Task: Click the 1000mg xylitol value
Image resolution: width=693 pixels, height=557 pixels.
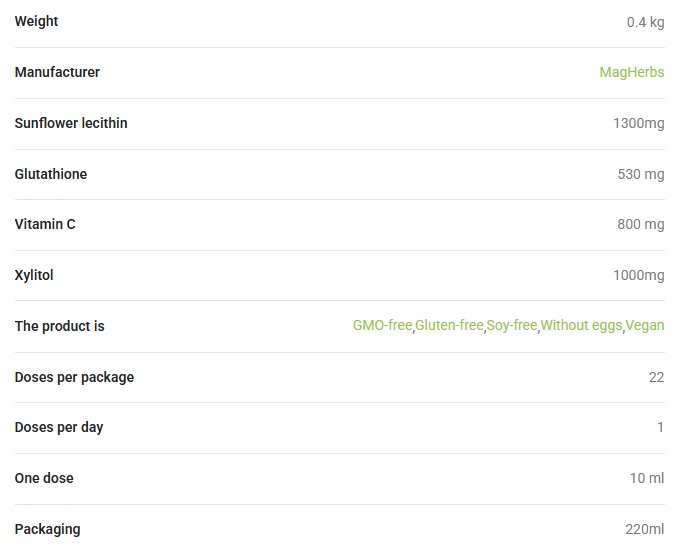Action: pos(638,276)
